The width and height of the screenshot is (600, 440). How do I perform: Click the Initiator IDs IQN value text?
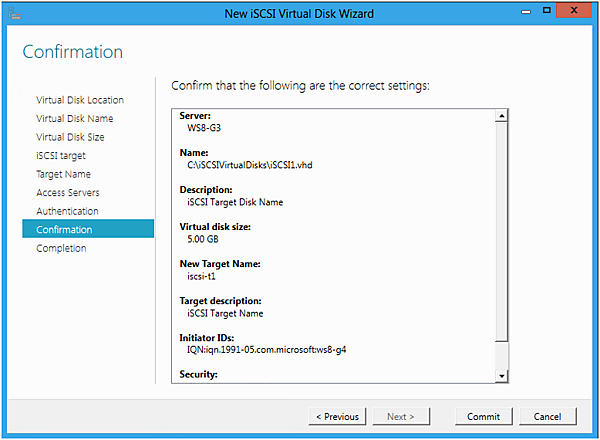coord(267,350)
